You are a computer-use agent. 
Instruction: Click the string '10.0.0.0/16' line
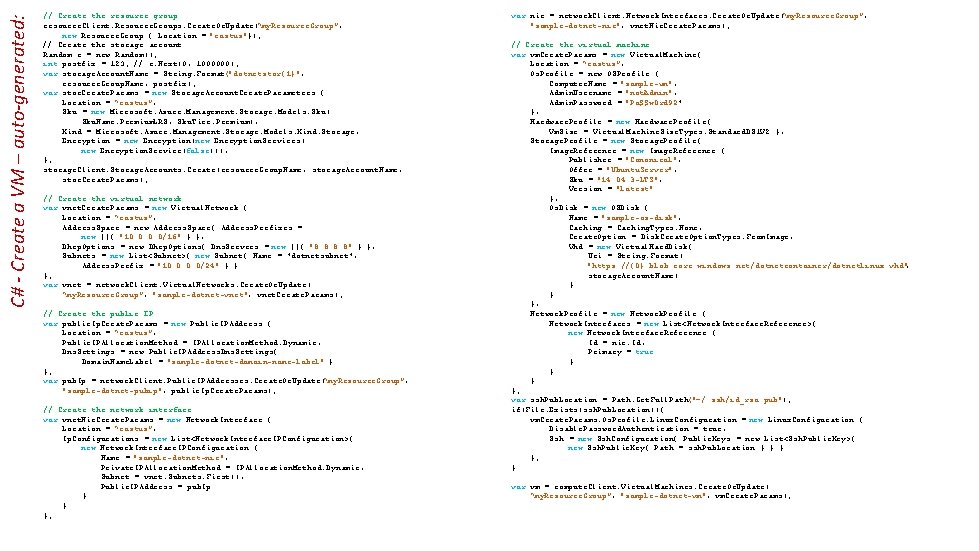(142, 237)
